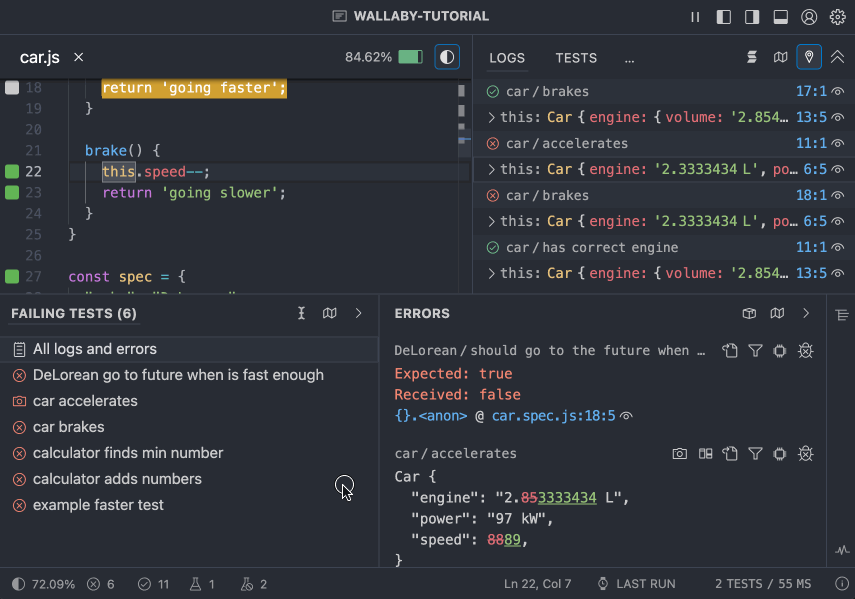This screenshot has height=599, width=855.
Task: Toggle the coverage contrast button
Action: [447, 57]
